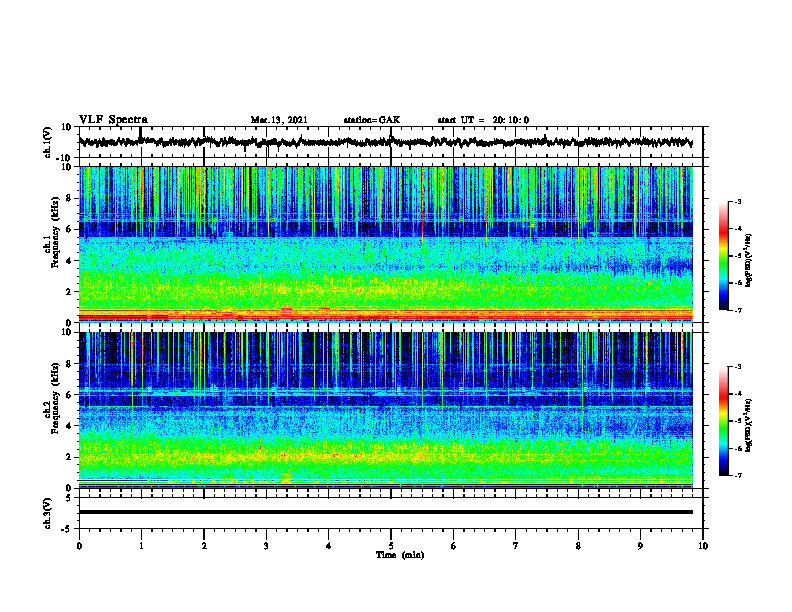Click the "4" kHz tick on ch.1 frequency axis
Image resolution: width=792 pixels, height=612 pixels.
pos(68,261)
